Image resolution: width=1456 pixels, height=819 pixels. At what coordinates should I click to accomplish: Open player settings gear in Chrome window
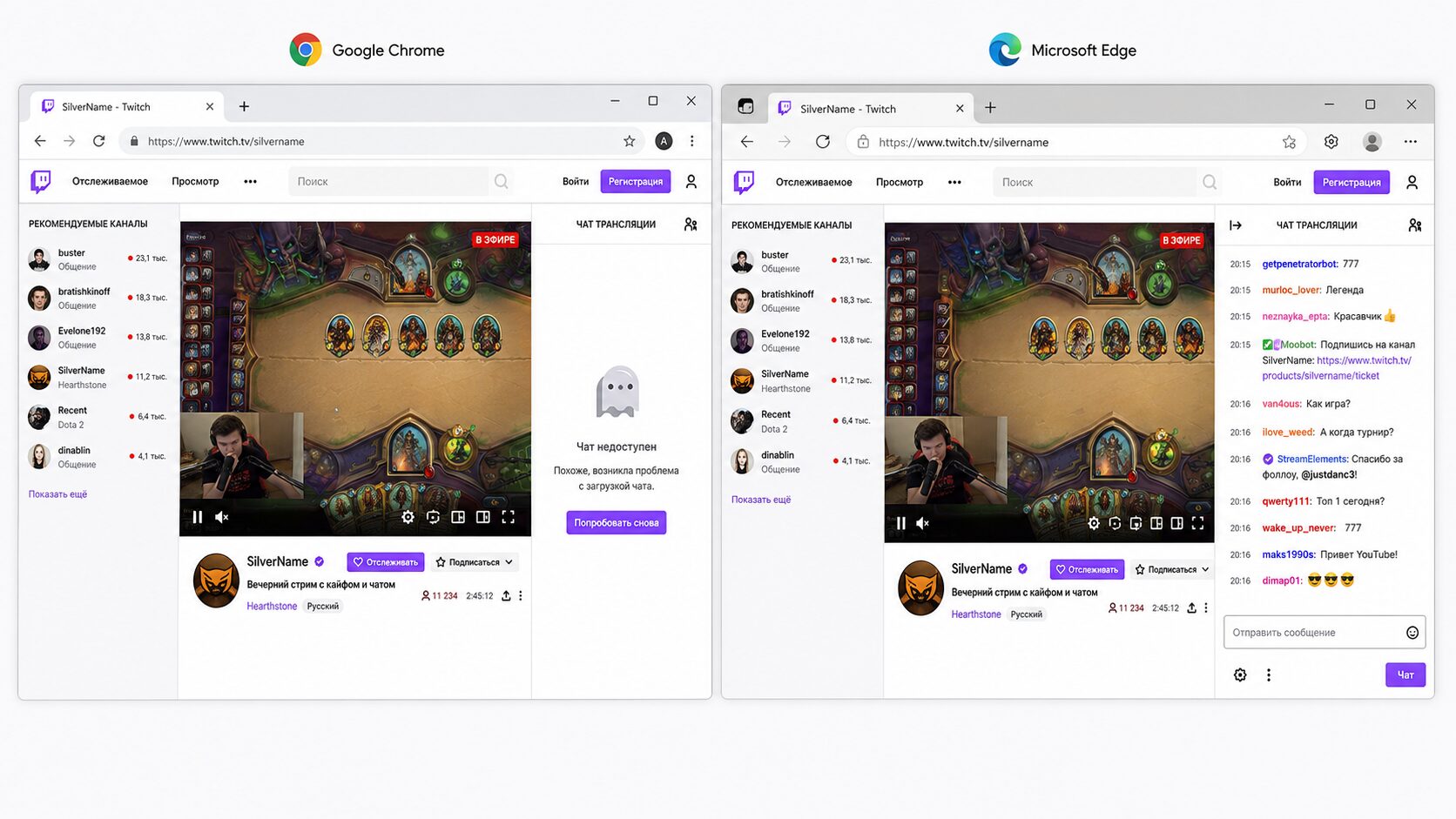408,517
